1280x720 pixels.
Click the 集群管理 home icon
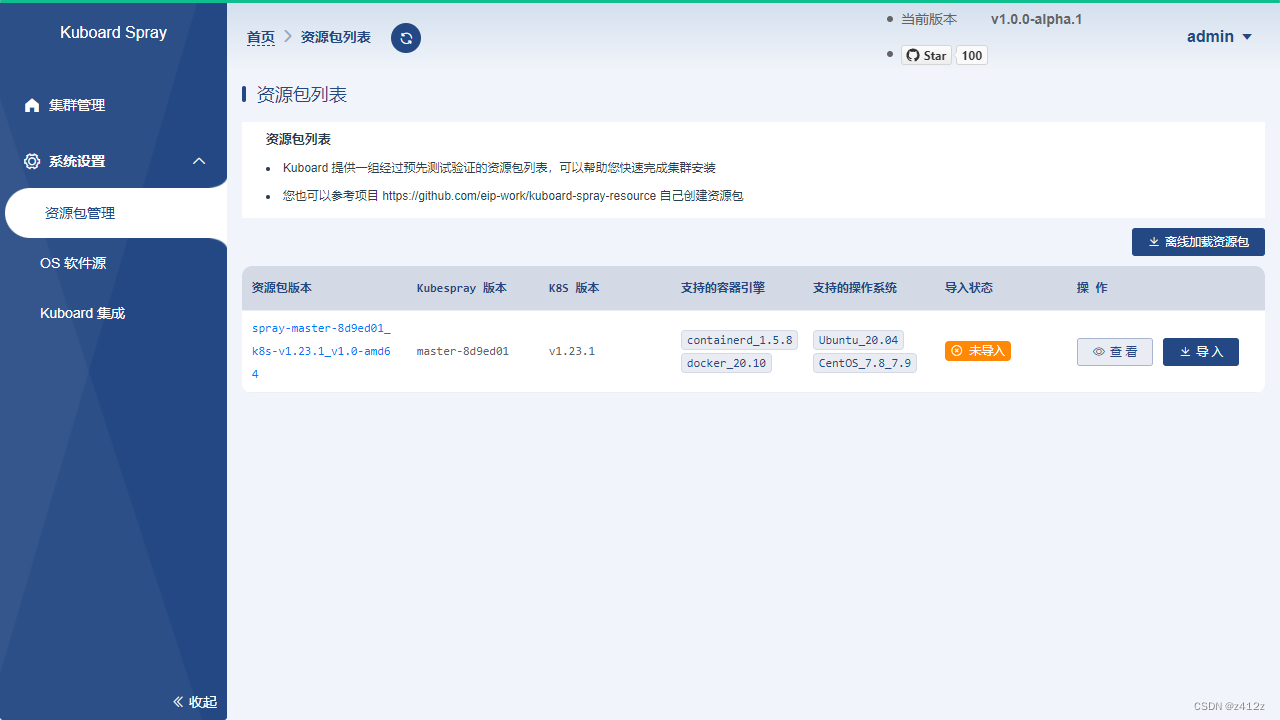31,105
